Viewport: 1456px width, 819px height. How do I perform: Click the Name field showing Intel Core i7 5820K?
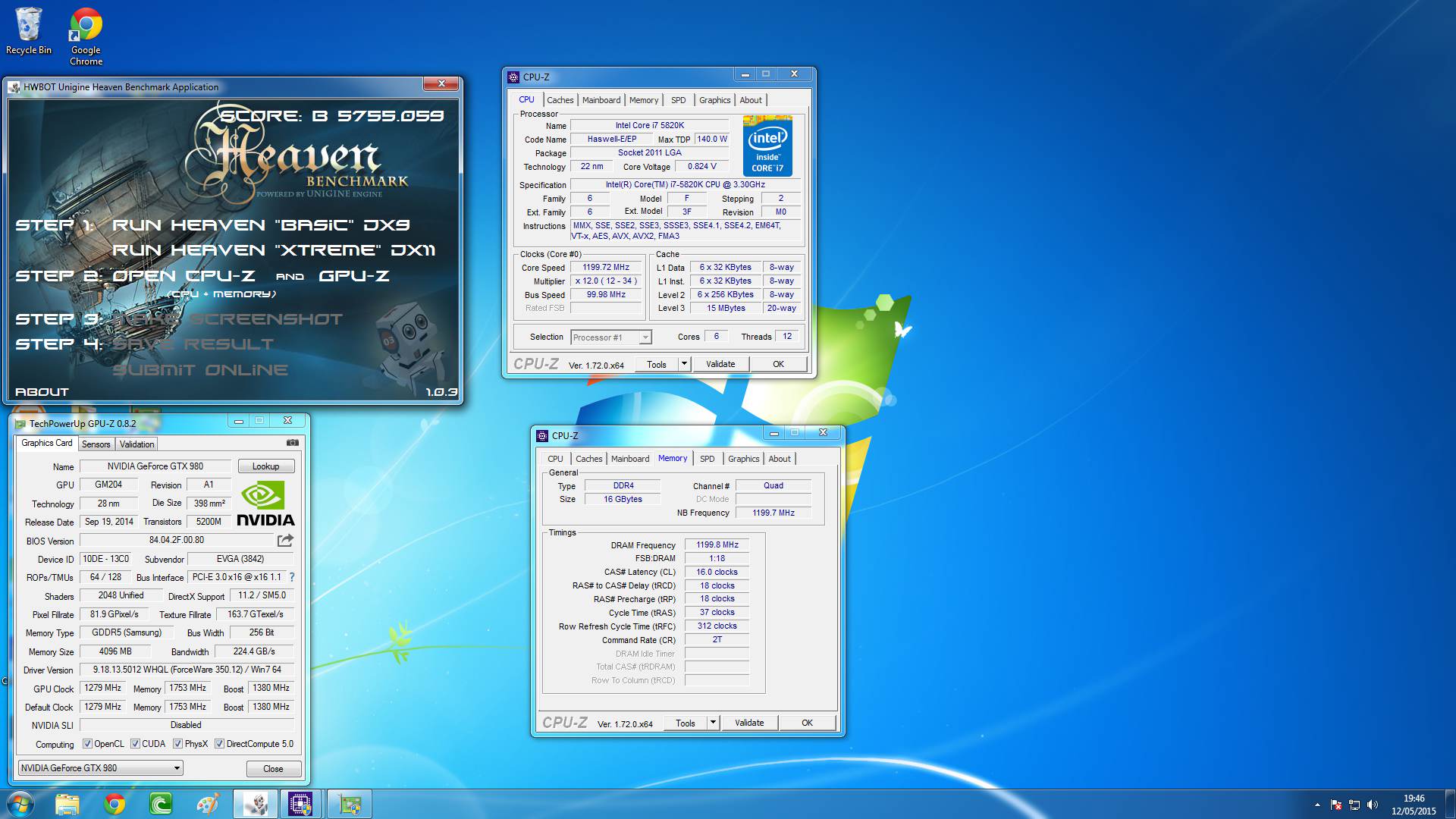[x=650, y=126]
